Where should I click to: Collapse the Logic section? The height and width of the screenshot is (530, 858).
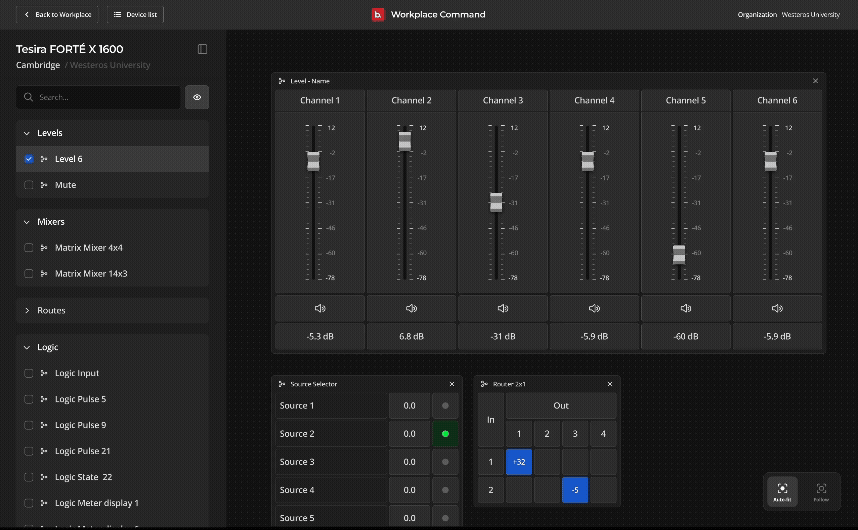tap(27, 347)
